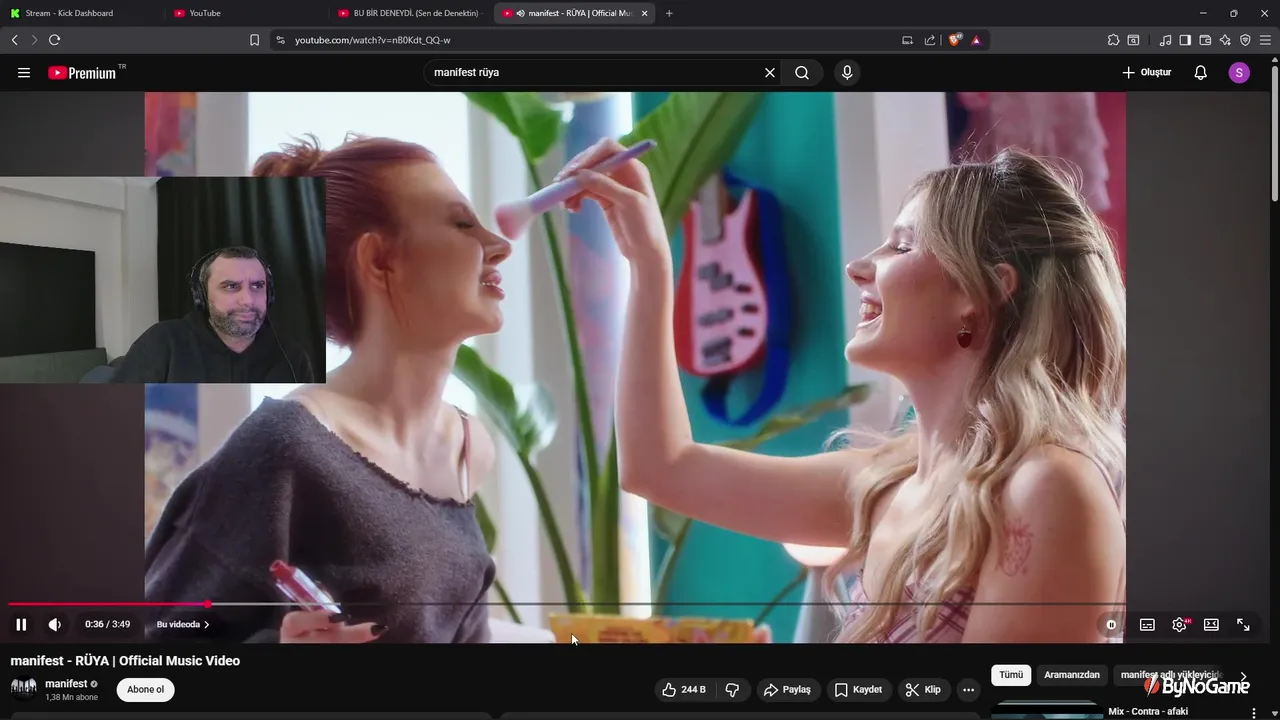Create a clip with Klip

923,690
